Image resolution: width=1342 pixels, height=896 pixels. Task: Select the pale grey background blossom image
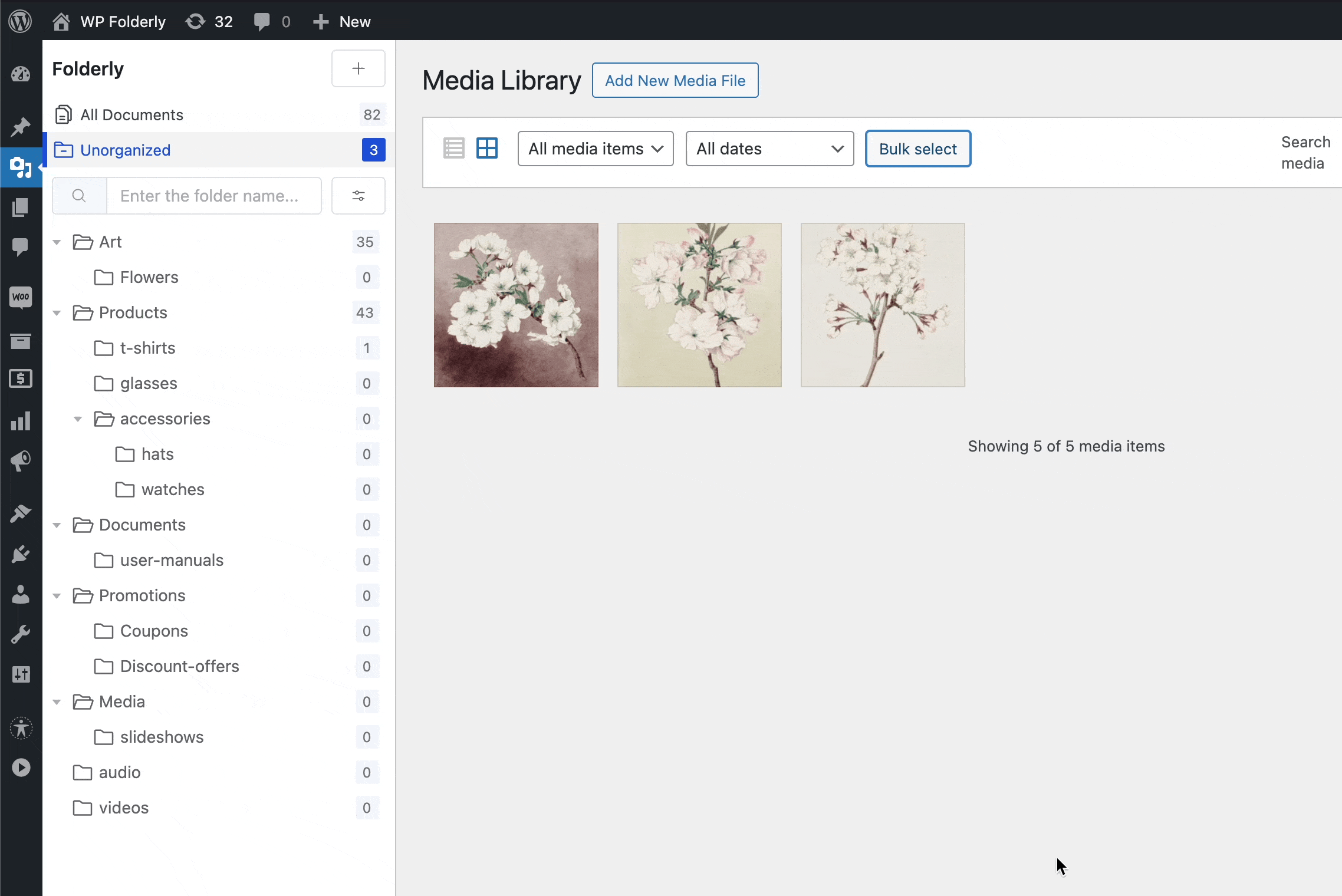[x=883, y=305]
